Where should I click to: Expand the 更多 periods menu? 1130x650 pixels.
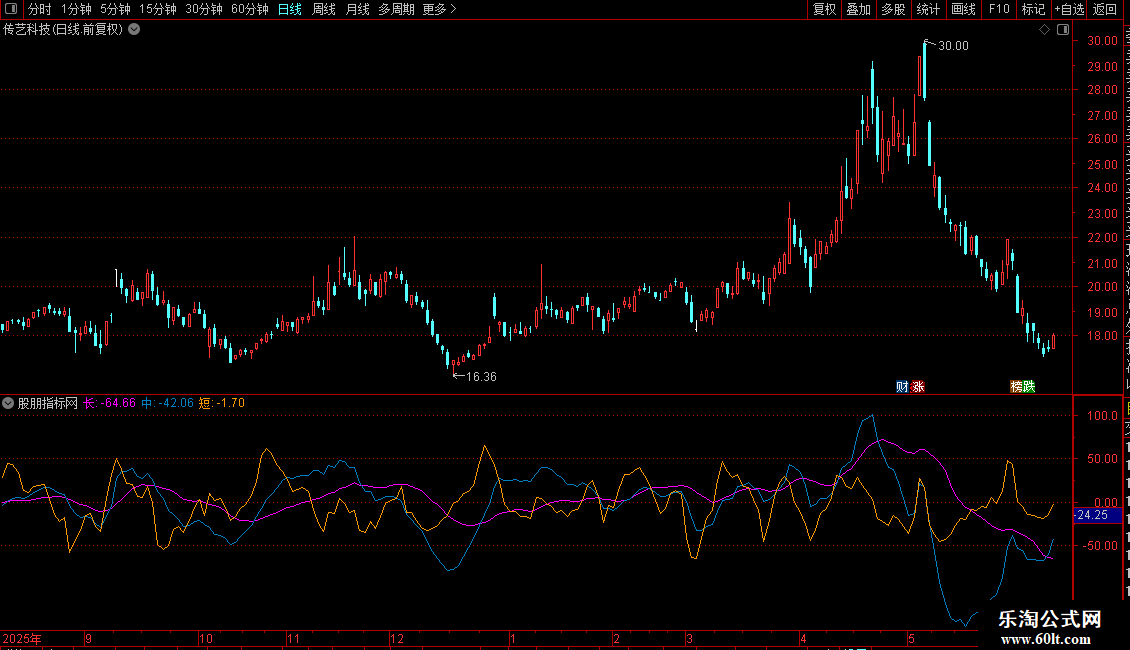440,9
